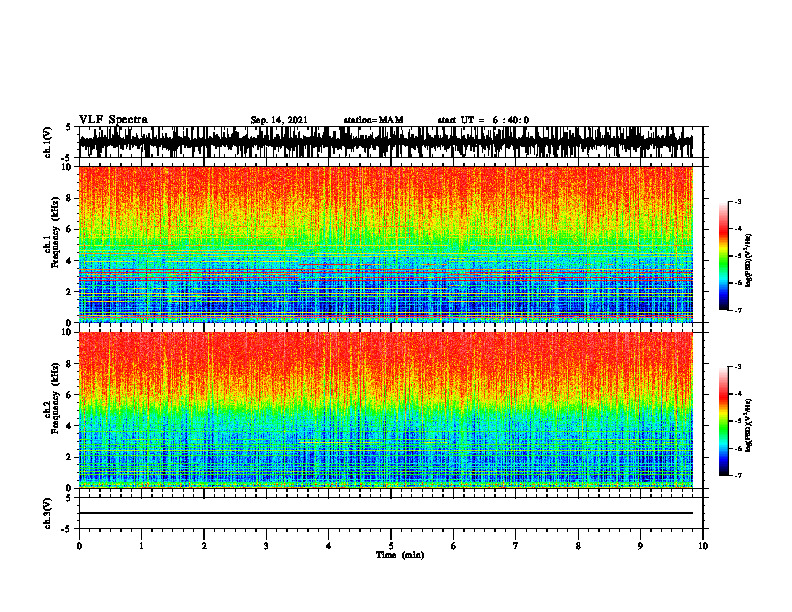Click the ch.2 spectrogram plot area
792x612 pixels.
tap(385, 410)
